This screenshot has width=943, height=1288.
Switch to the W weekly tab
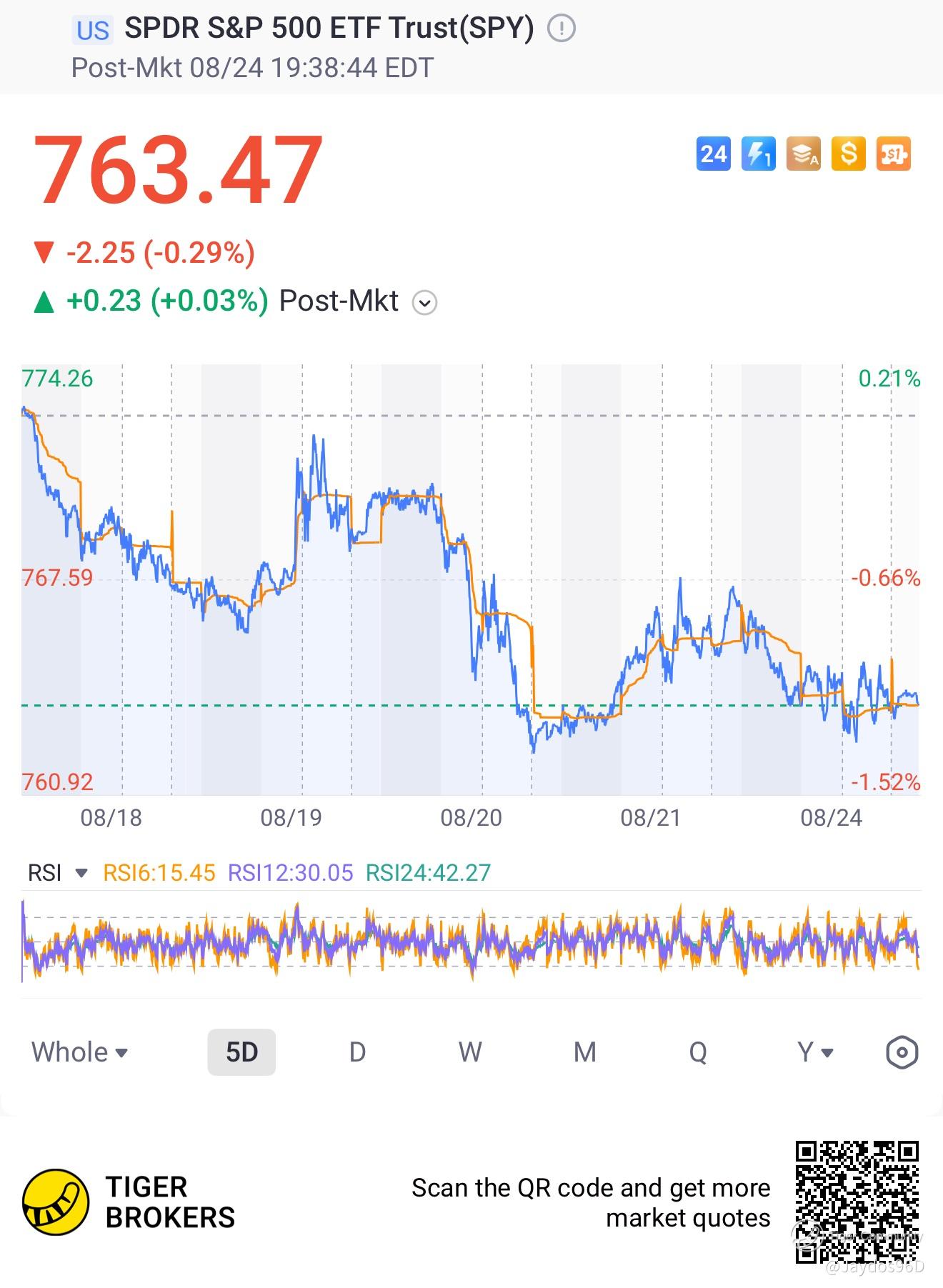[x=470, y=1052]
